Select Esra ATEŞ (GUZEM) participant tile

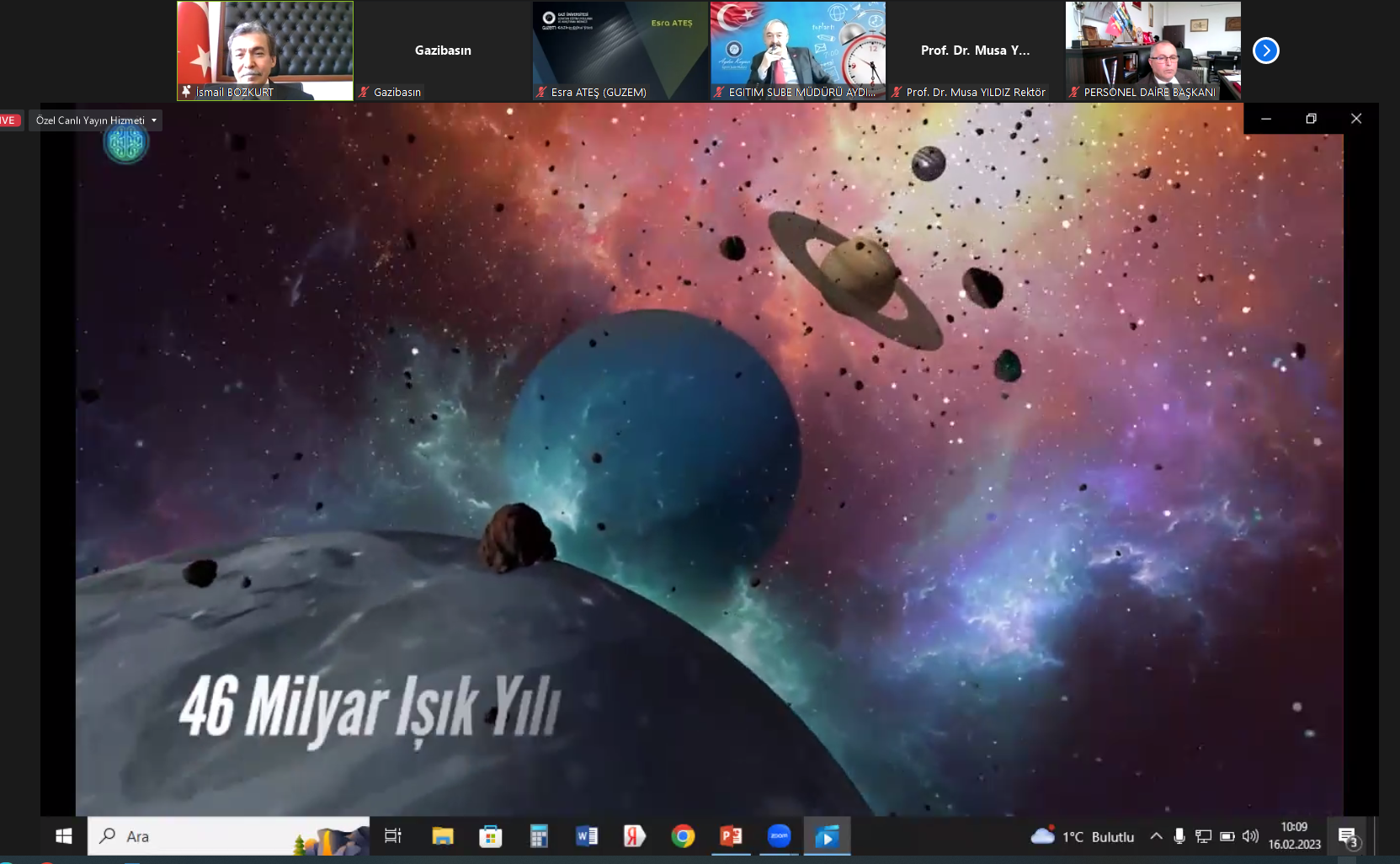pos(620,51)
